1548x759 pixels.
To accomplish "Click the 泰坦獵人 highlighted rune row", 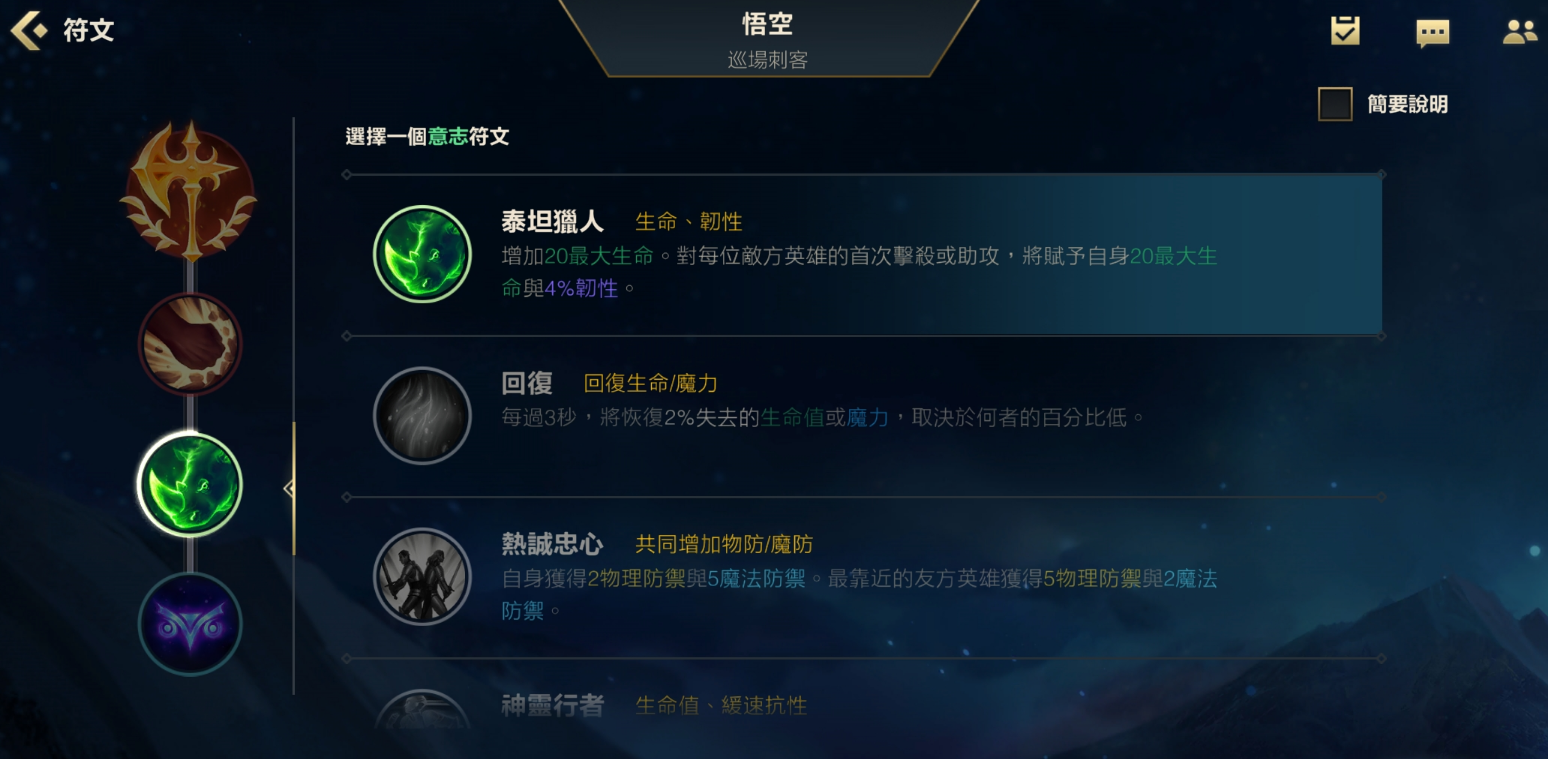I will pyautogui.click(x=864, y=255).
